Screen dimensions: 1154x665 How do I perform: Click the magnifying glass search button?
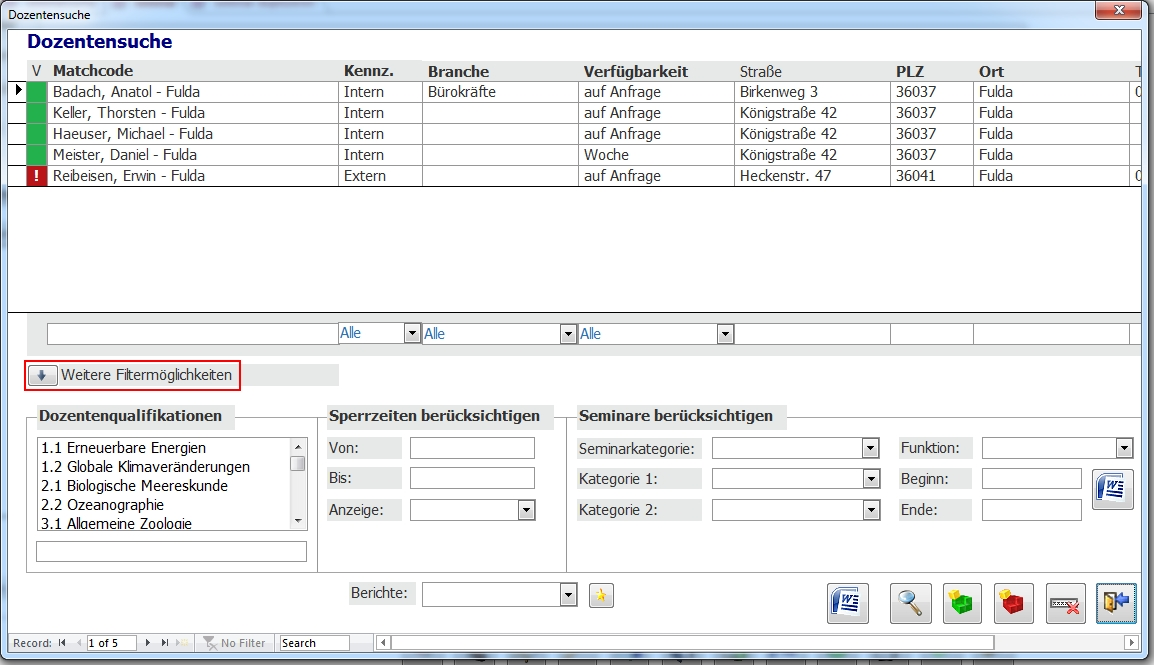point(910,604)
